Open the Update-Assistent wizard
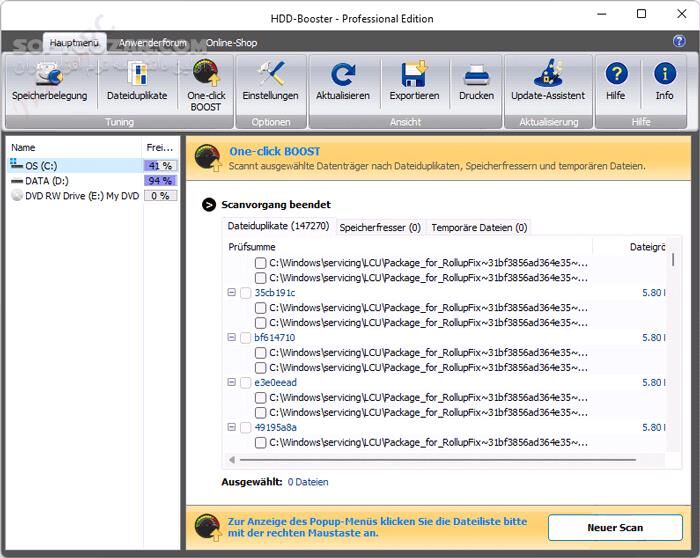700x558 pixels. 547,81
